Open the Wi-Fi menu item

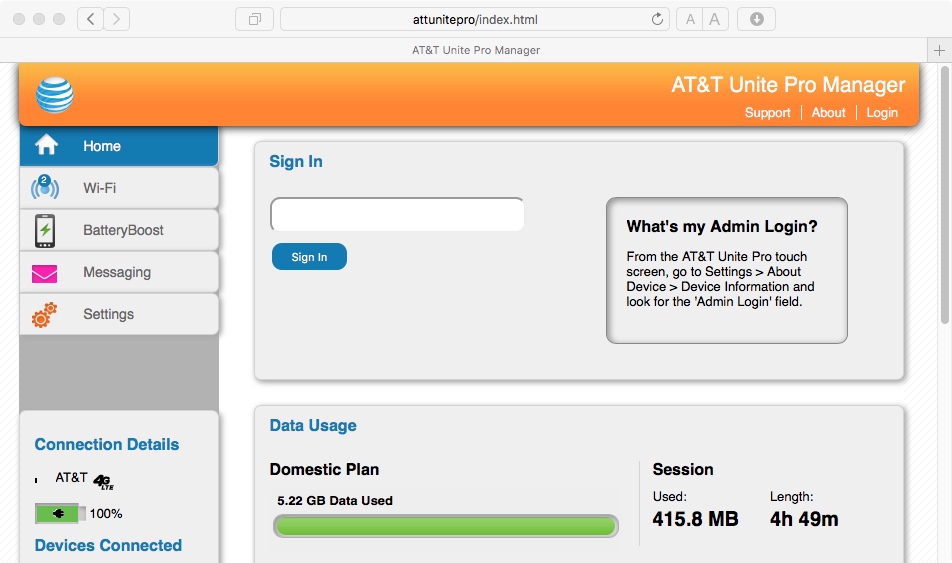point(100,188)
